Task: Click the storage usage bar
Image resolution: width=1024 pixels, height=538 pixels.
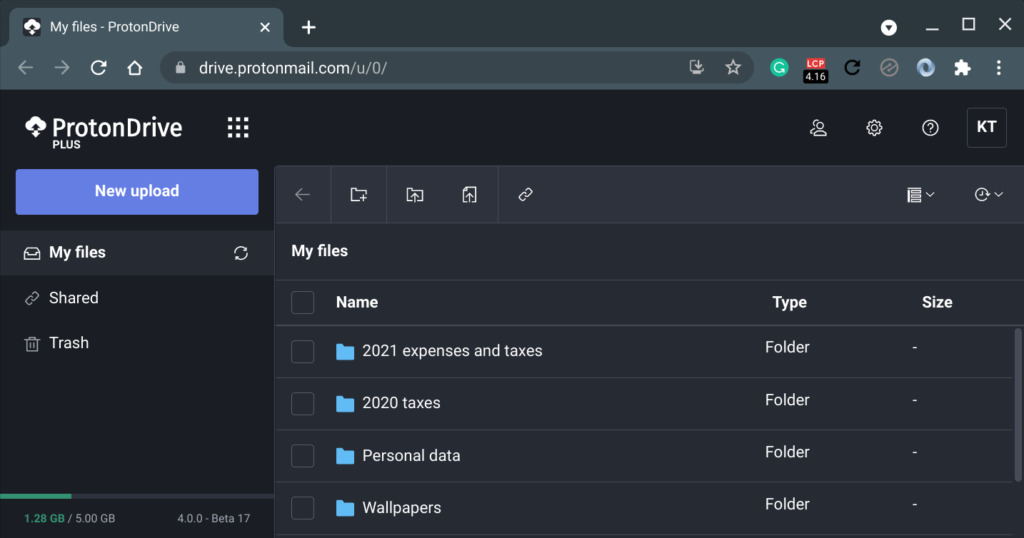Action: click(137, 496)
